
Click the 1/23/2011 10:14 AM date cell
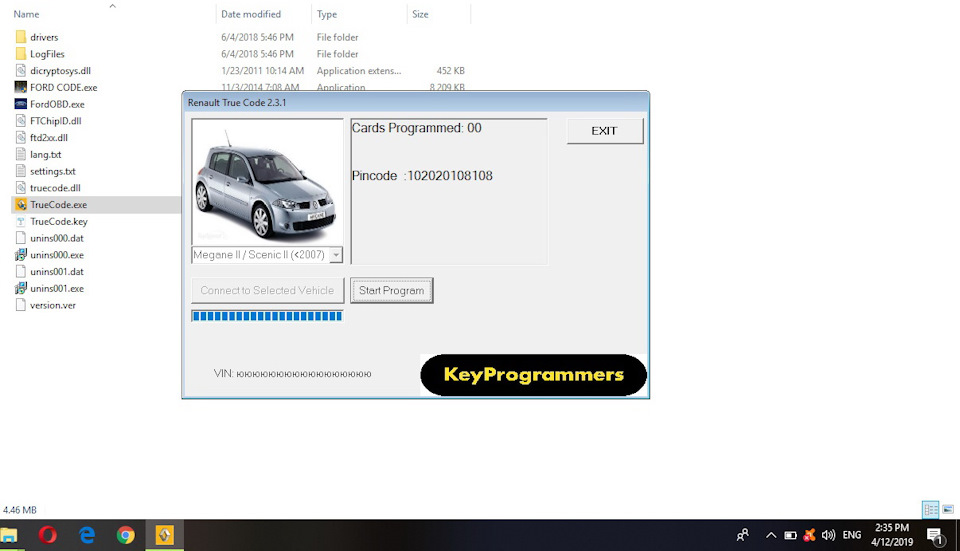tap(263, 71)
